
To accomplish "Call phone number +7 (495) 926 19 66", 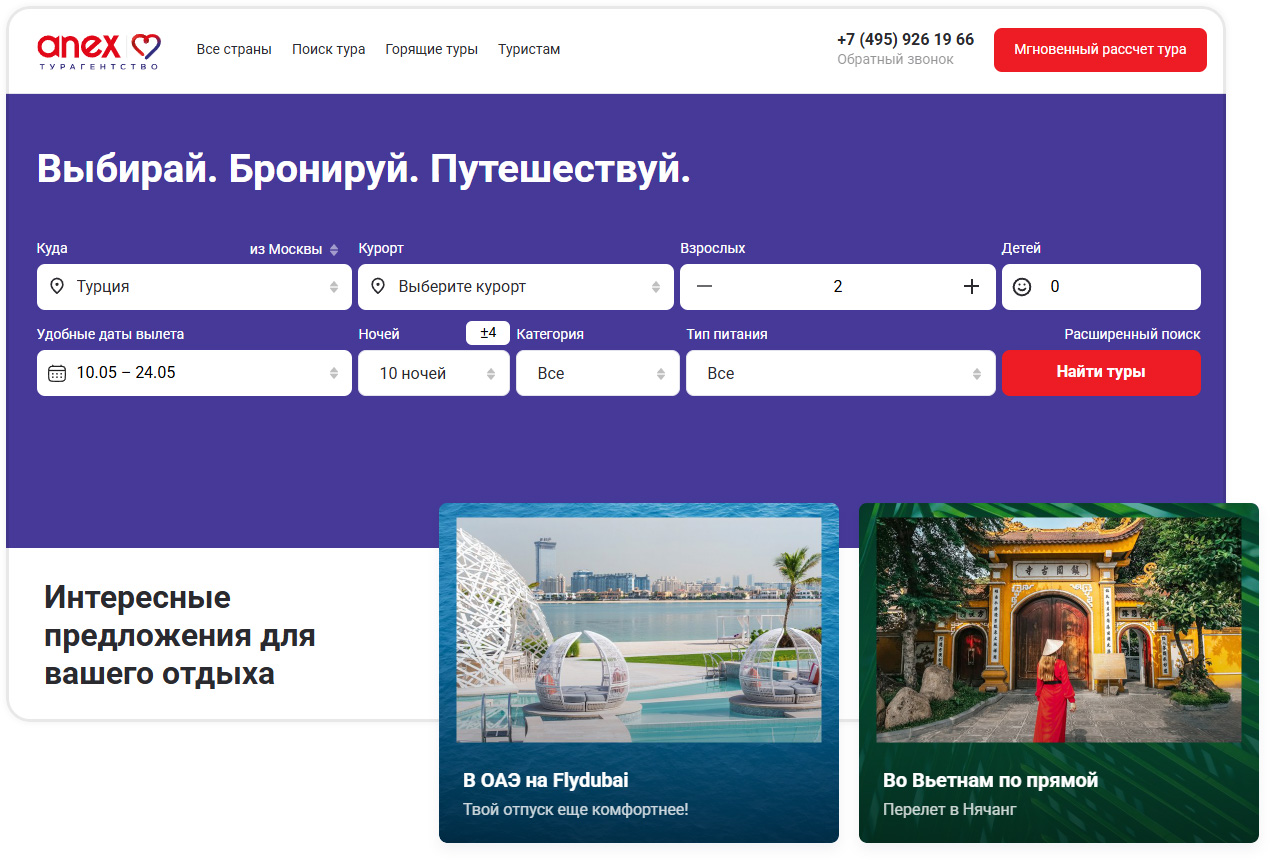I will [905, 40].
